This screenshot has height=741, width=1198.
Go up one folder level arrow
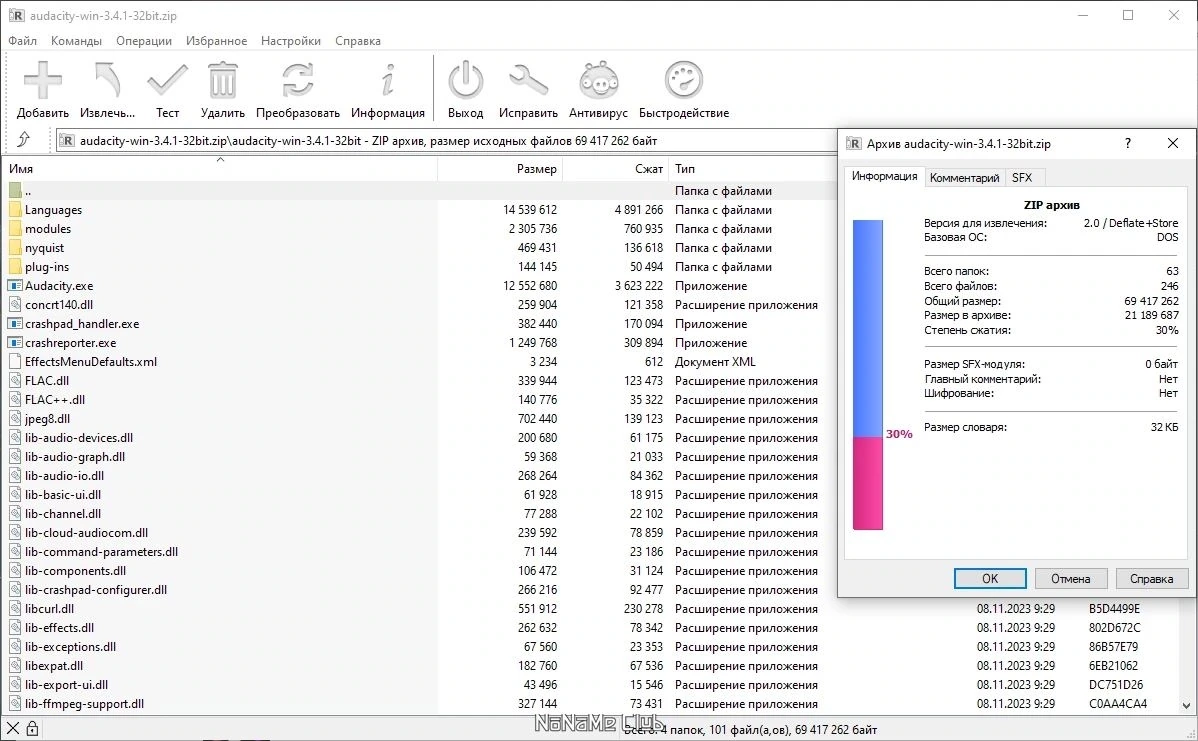pyautogui.click(x=24, y=140)
